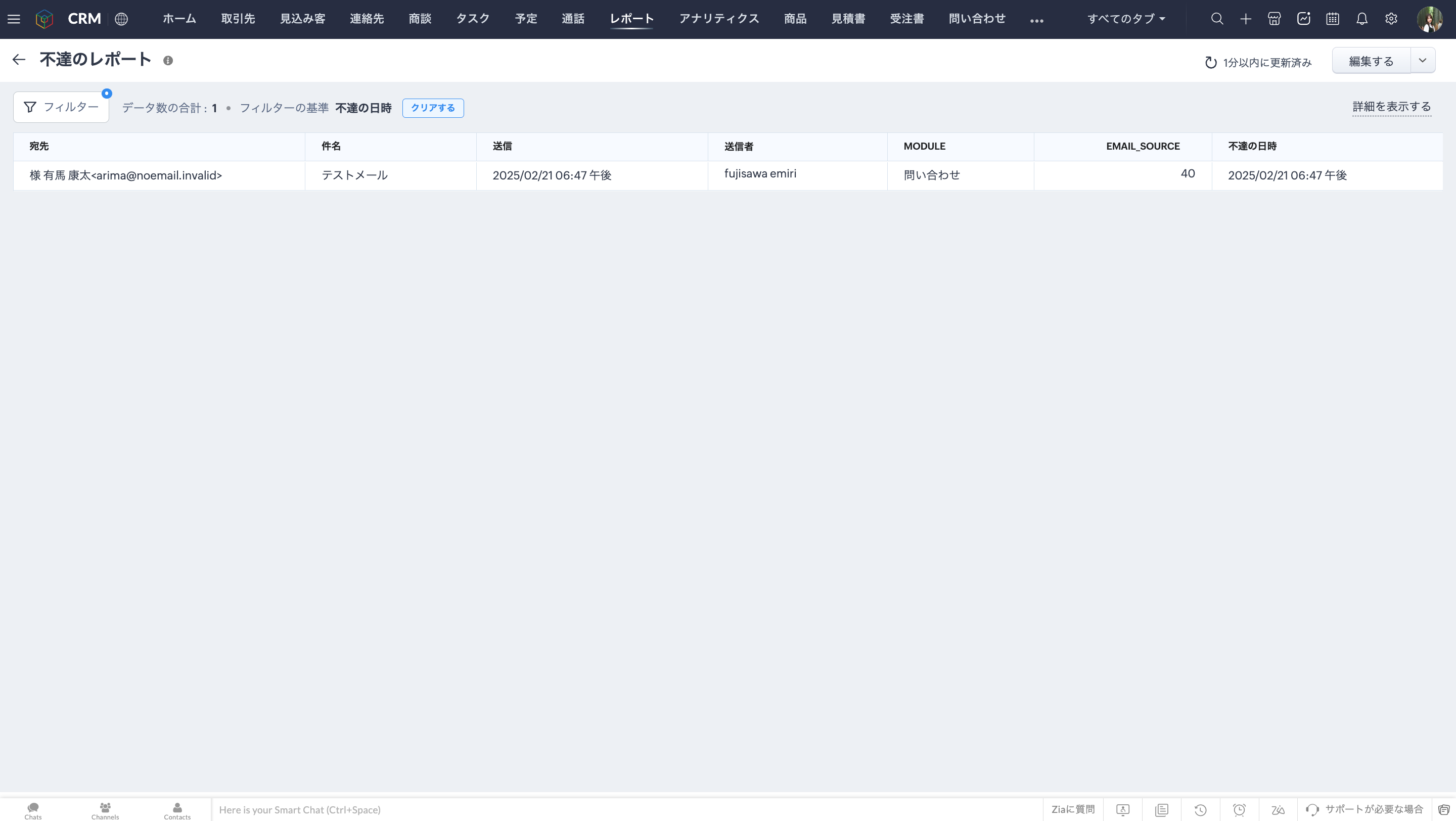
Task: Click the Smart Chat input field
Action: pyautogui.click(x=622, y=810)
